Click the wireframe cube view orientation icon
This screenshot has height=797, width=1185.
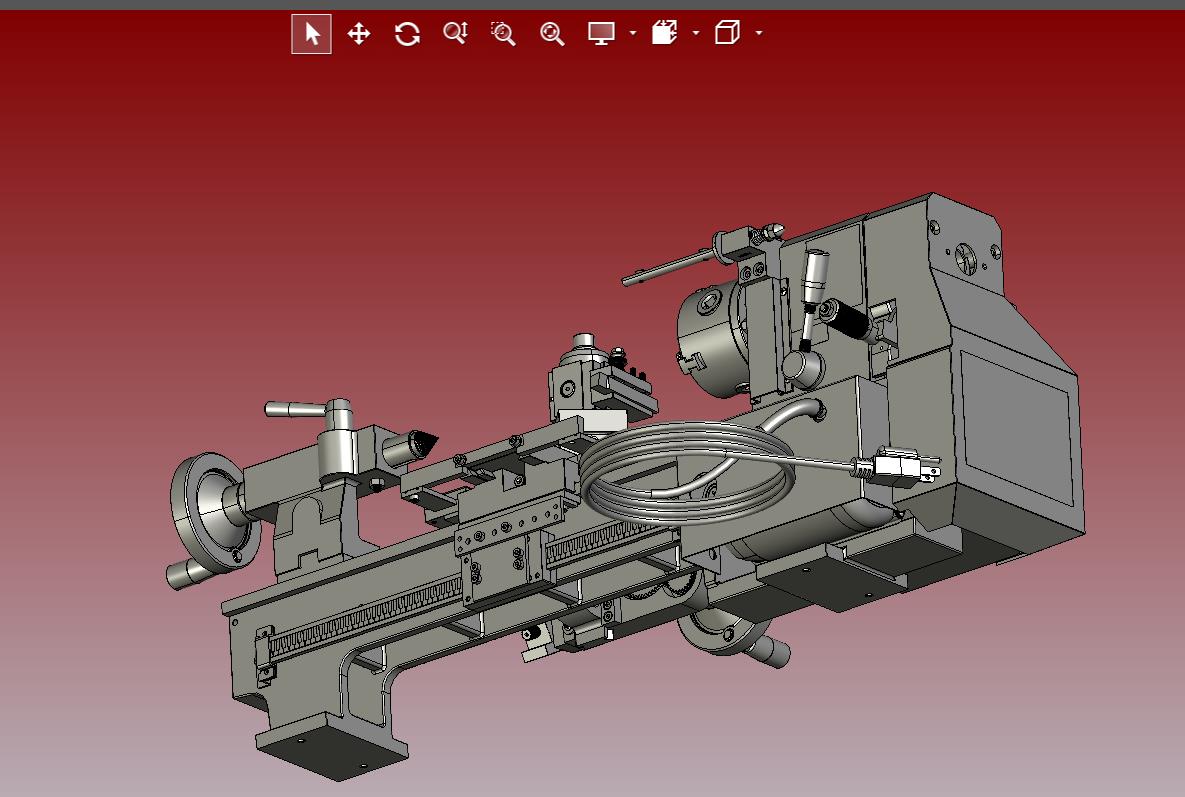pyautogui.click(x=727, y=32)
